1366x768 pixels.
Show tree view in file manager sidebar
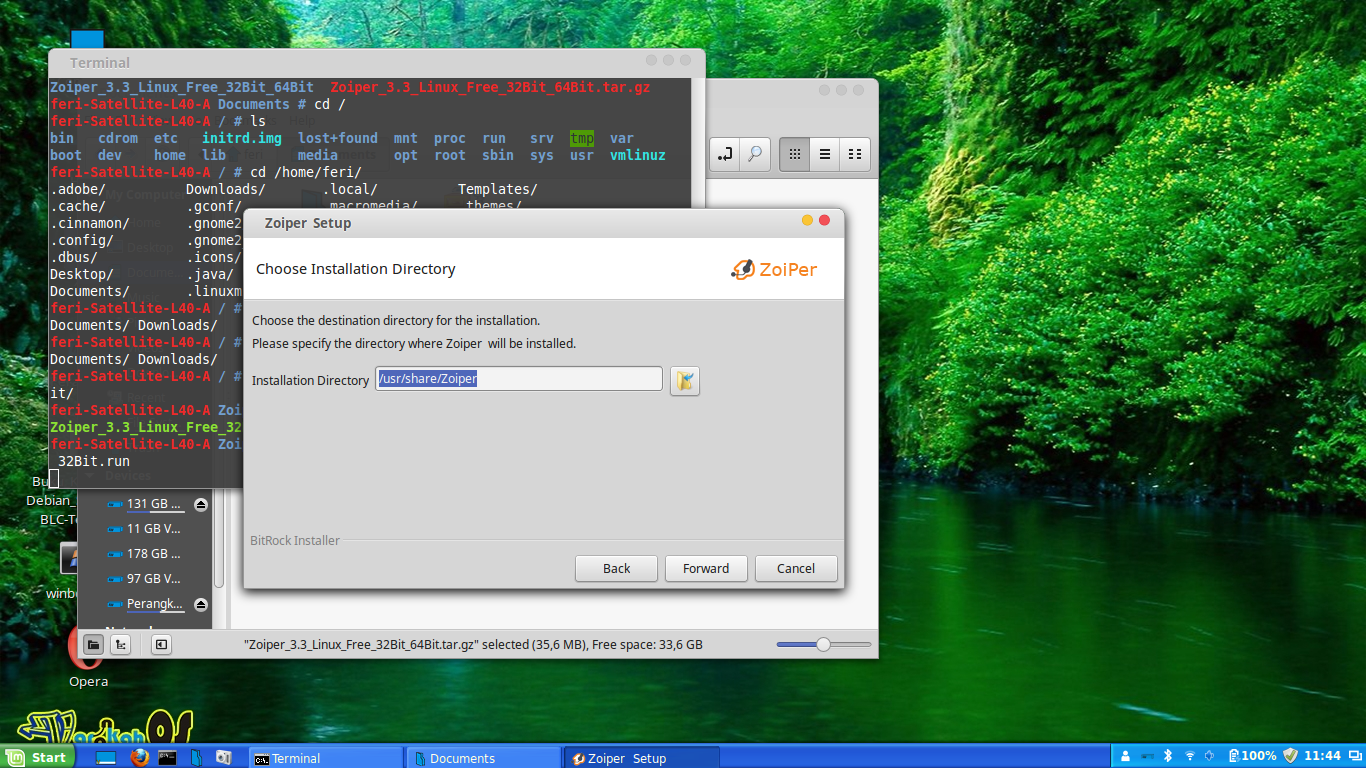click(120, 645)
